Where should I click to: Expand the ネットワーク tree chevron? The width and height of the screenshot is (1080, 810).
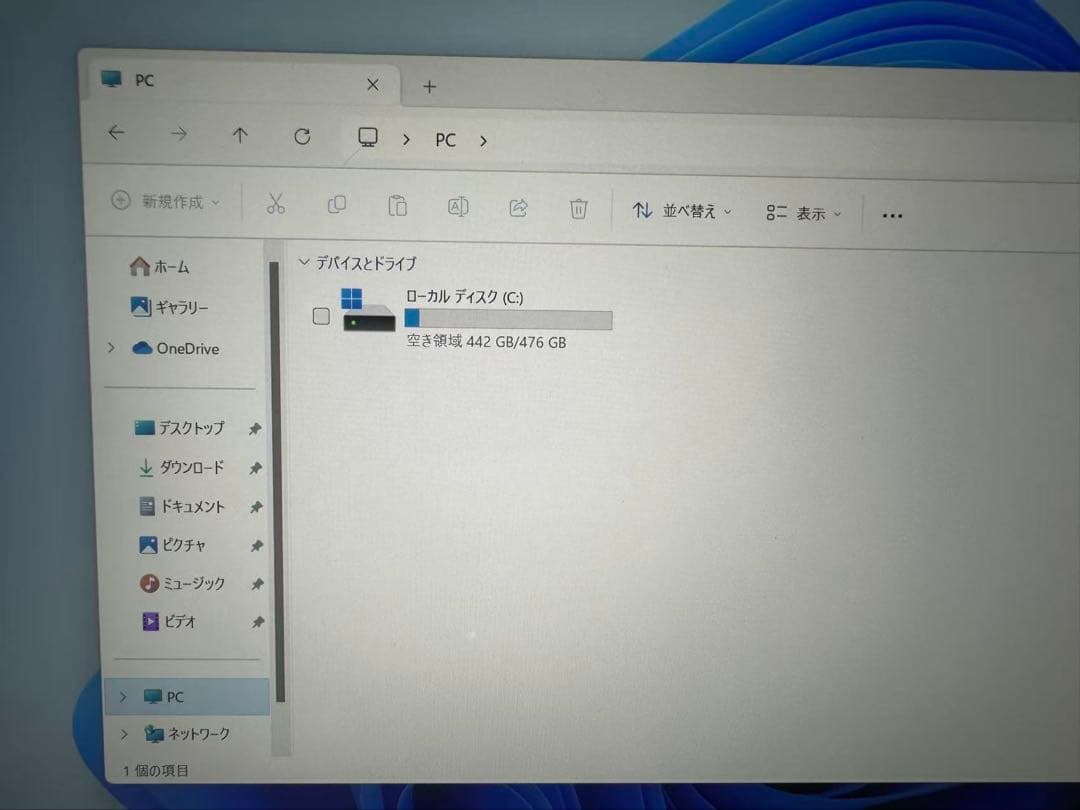pos(124,734)
